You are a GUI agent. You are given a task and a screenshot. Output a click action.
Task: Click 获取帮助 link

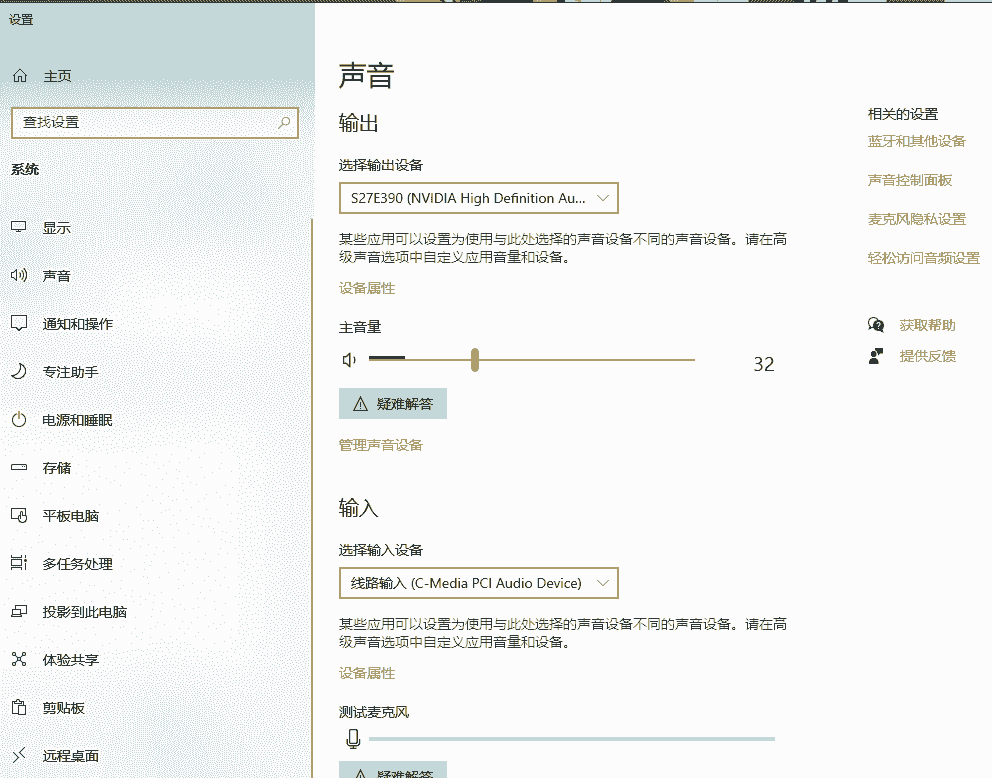click(927, 325)
